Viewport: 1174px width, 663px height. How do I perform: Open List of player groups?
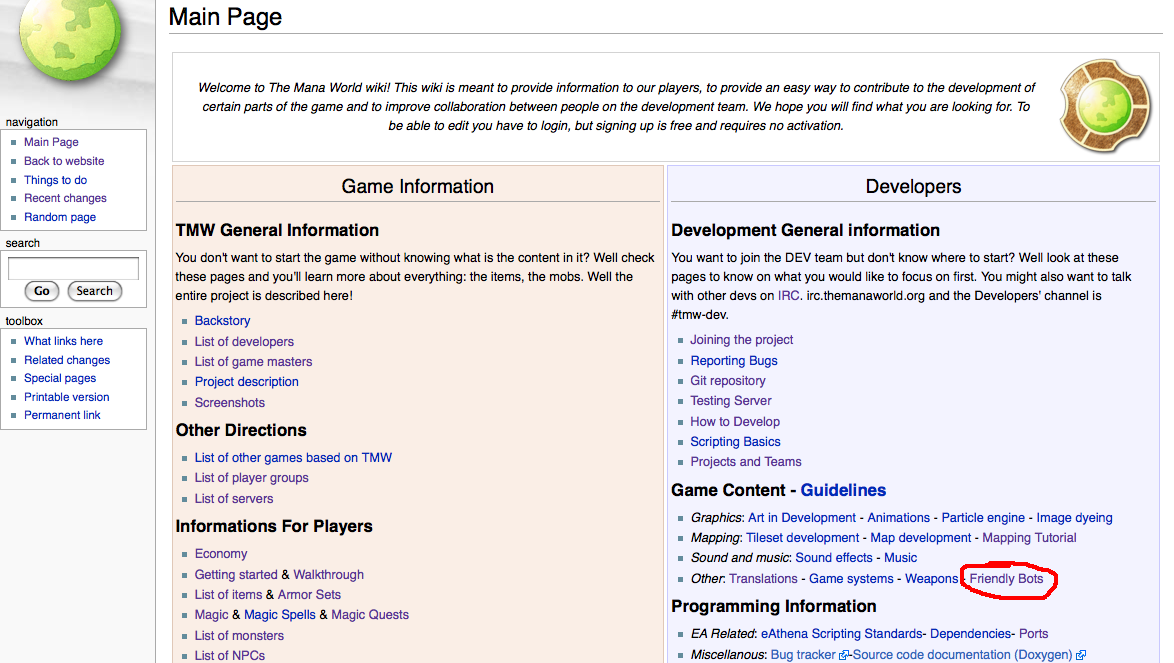click(x=252, y=477)
